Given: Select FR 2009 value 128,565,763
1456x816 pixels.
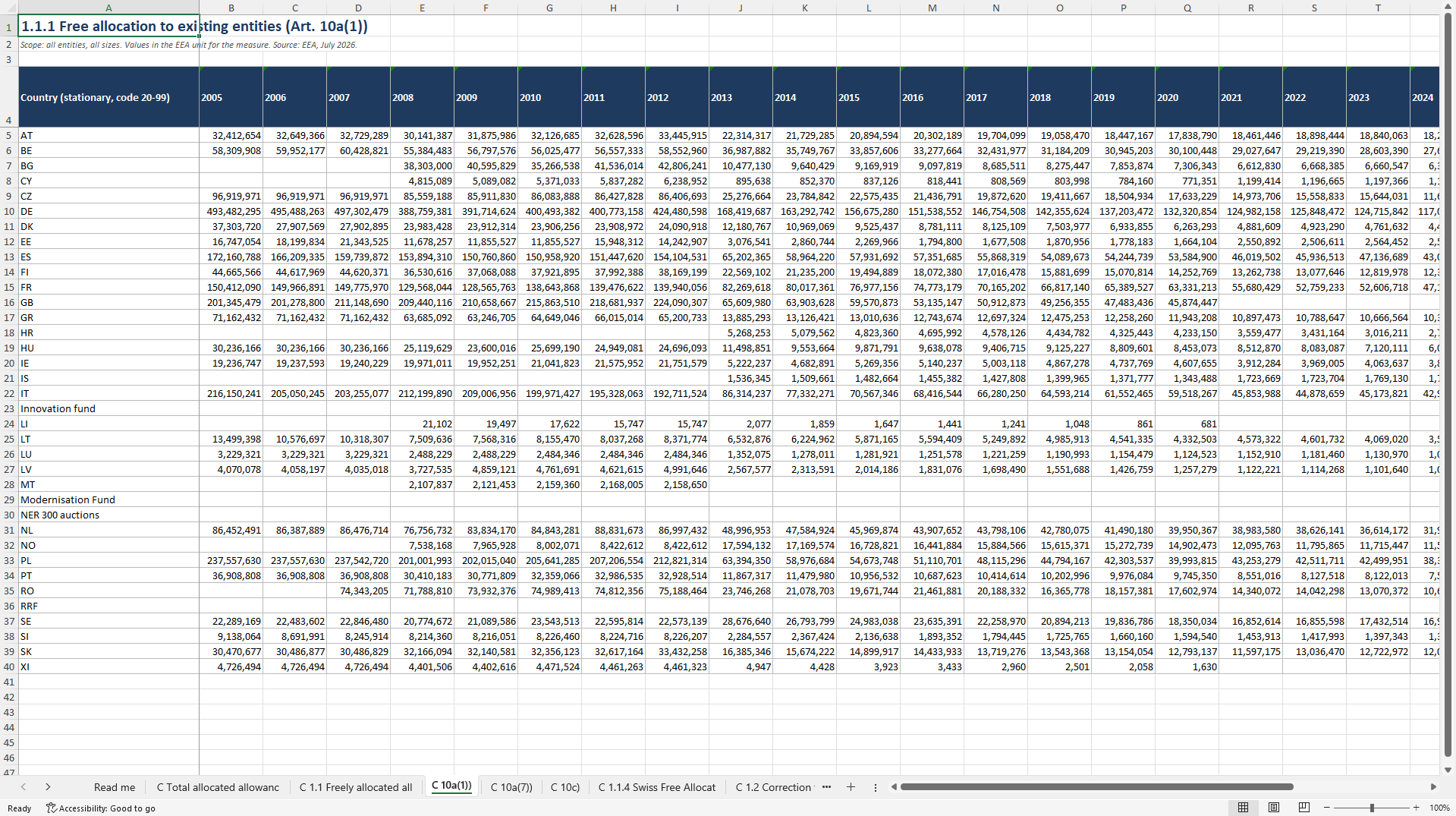Looking at the screenshot, I should click(x=486, y=288).
